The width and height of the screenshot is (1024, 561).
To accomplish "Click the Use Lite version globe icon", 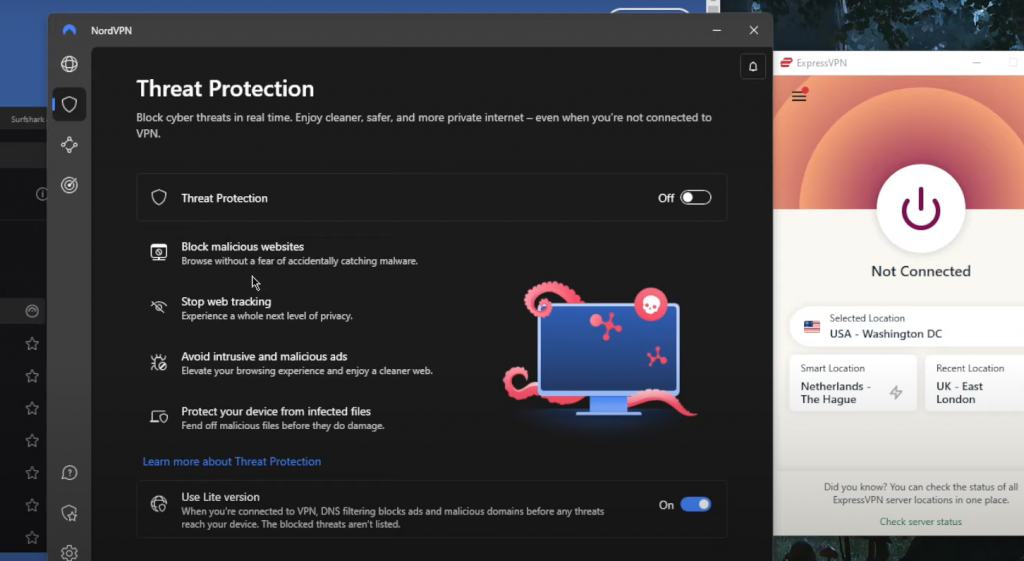I will 159,504.
